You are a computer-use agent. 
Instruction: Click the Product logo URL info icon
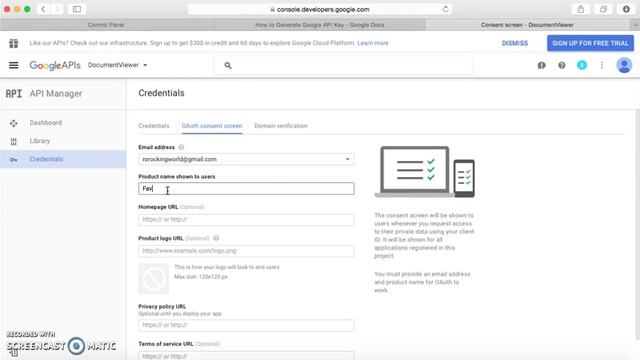[216, 238]
